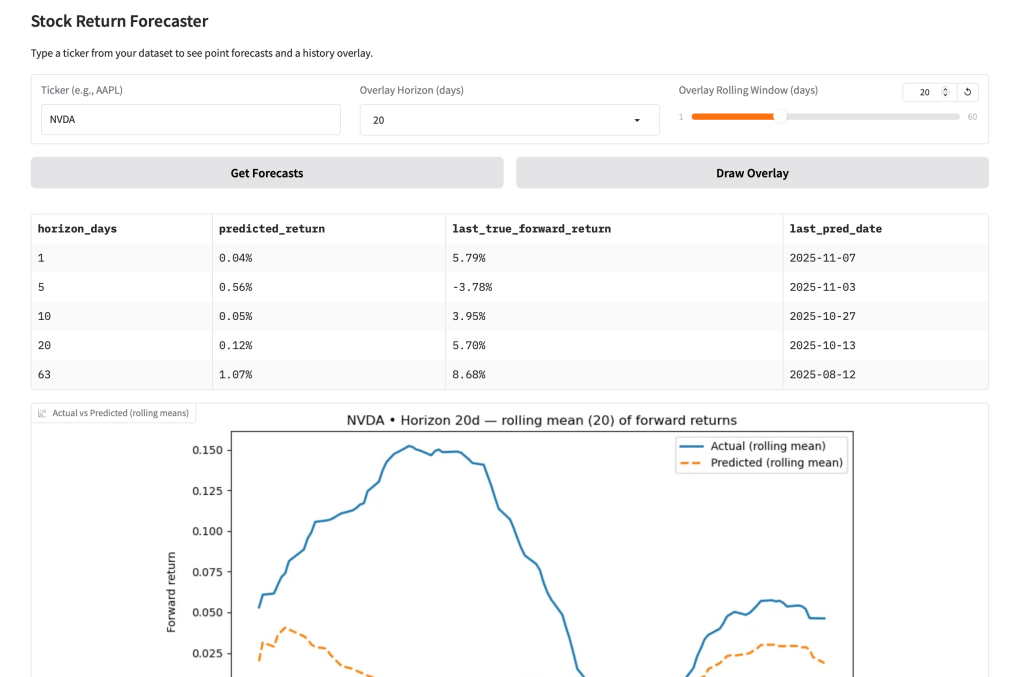1023x677 pixels.
Task: Sort by the predicted_return column header
Action: click(271, 229)
